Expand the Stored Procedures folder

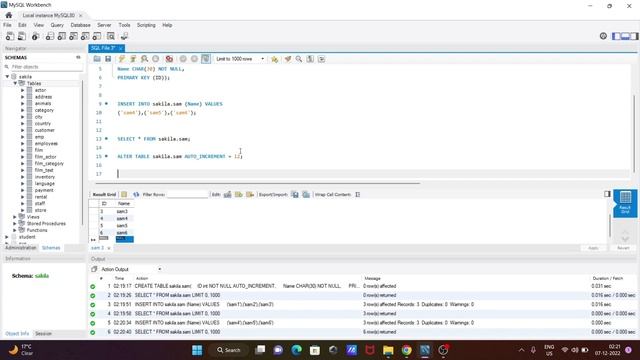pos(15,223)
